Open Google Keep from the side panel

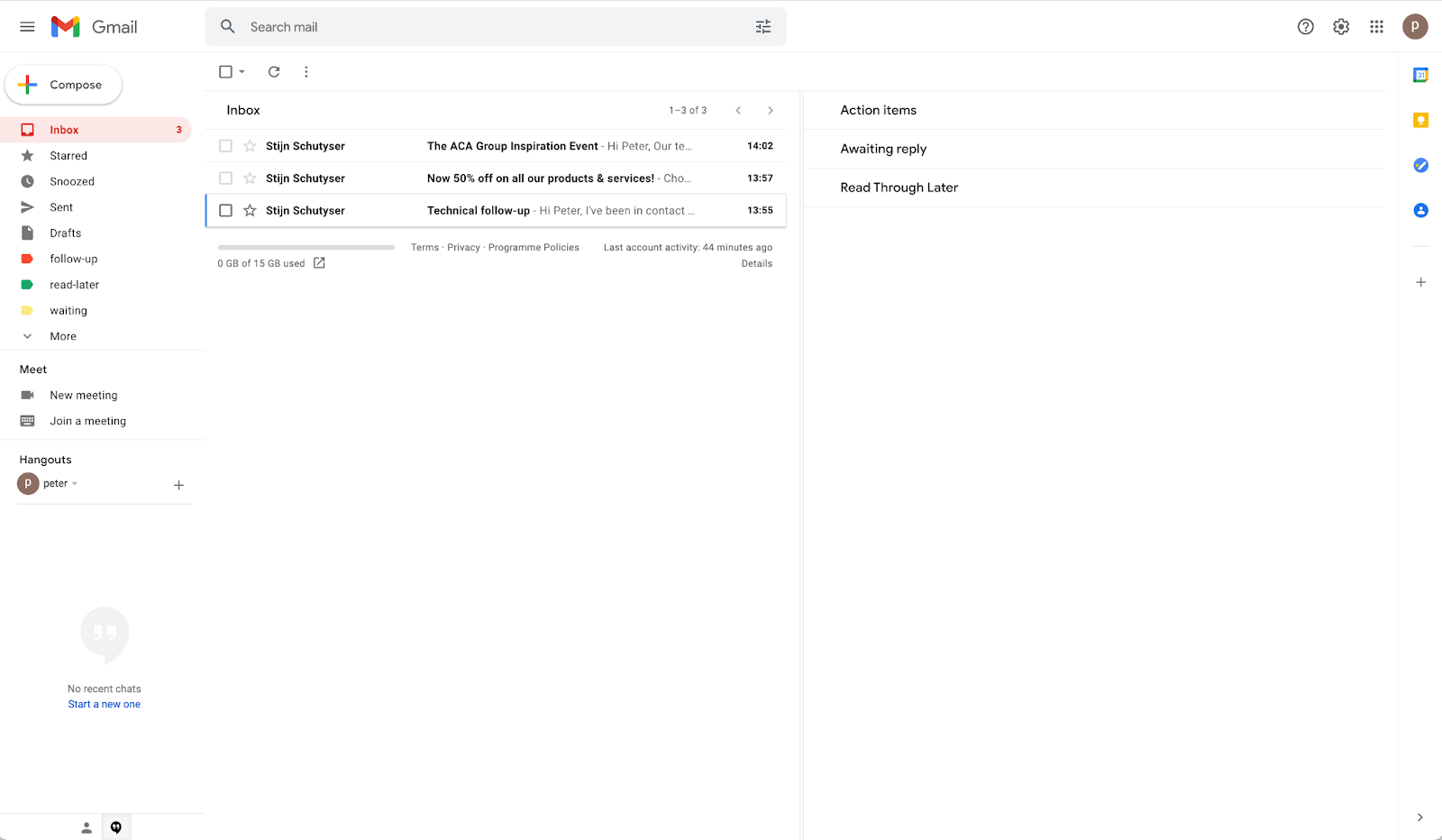(1420, 121)
